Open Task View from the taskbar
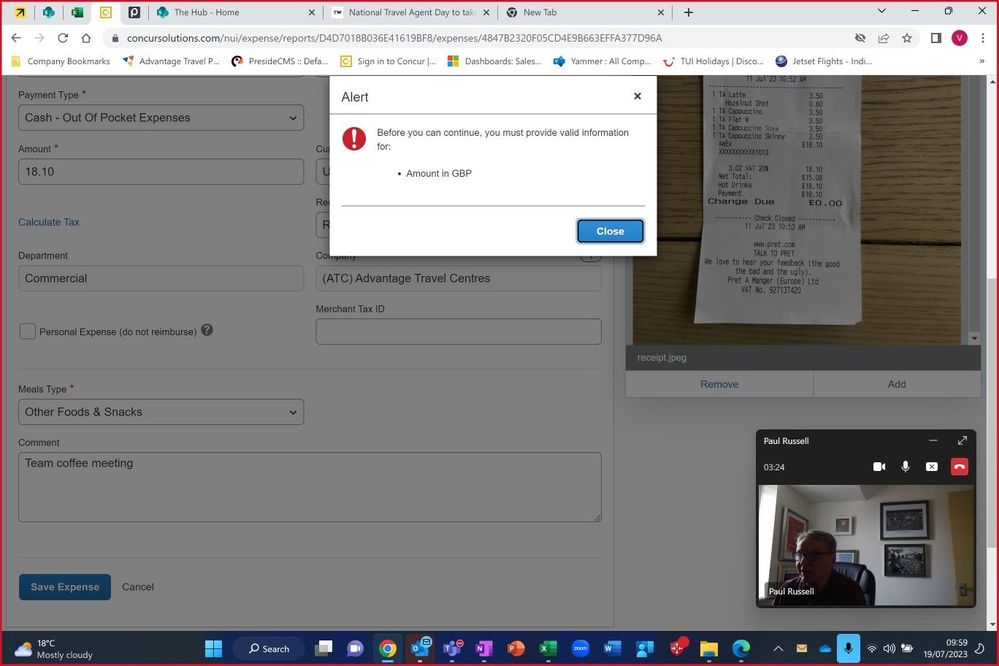Viewport: 999px width, 666px height. click(324, 649)
